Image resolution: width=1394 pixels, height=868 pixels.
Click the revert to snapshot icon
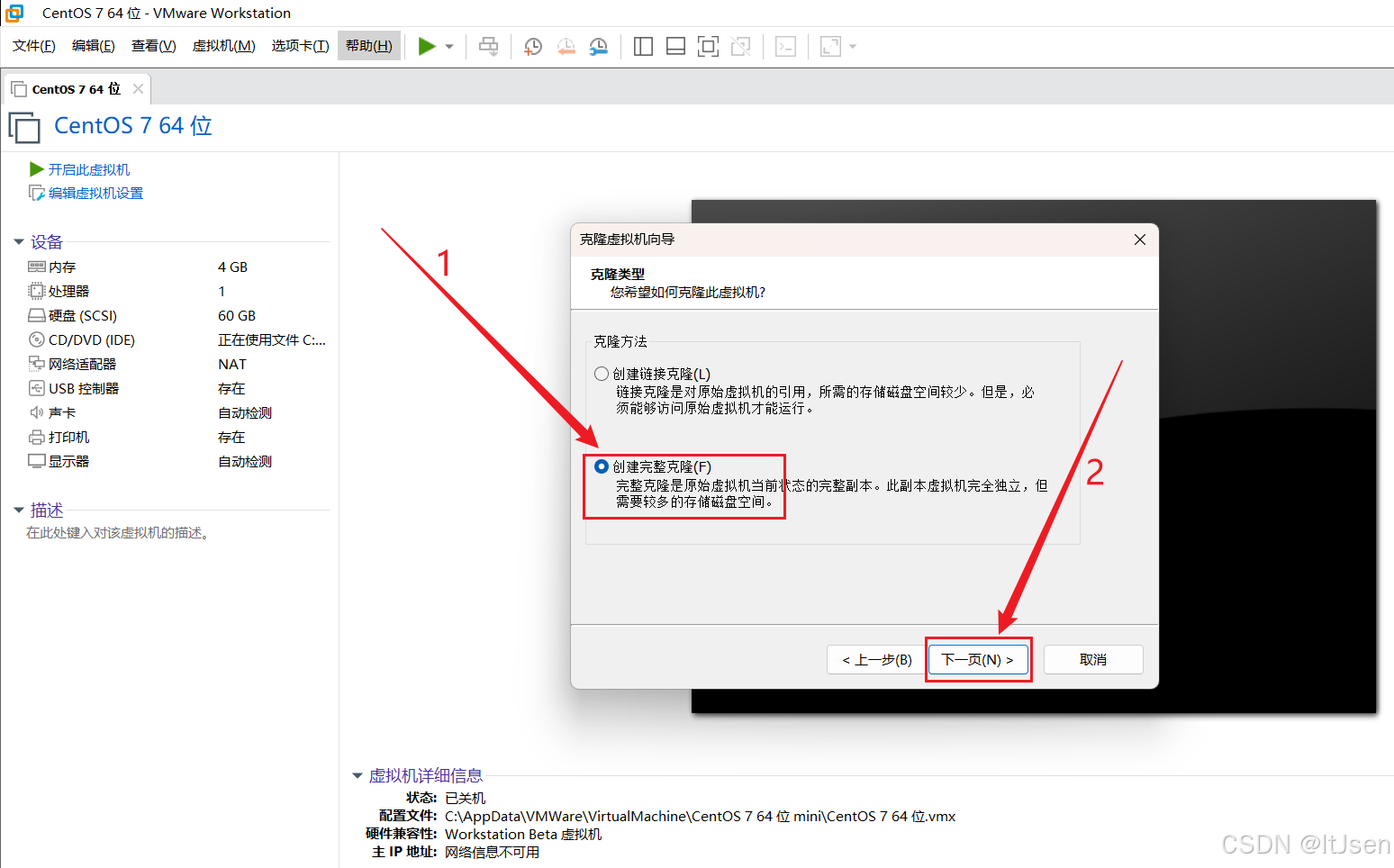pos(566,46)
